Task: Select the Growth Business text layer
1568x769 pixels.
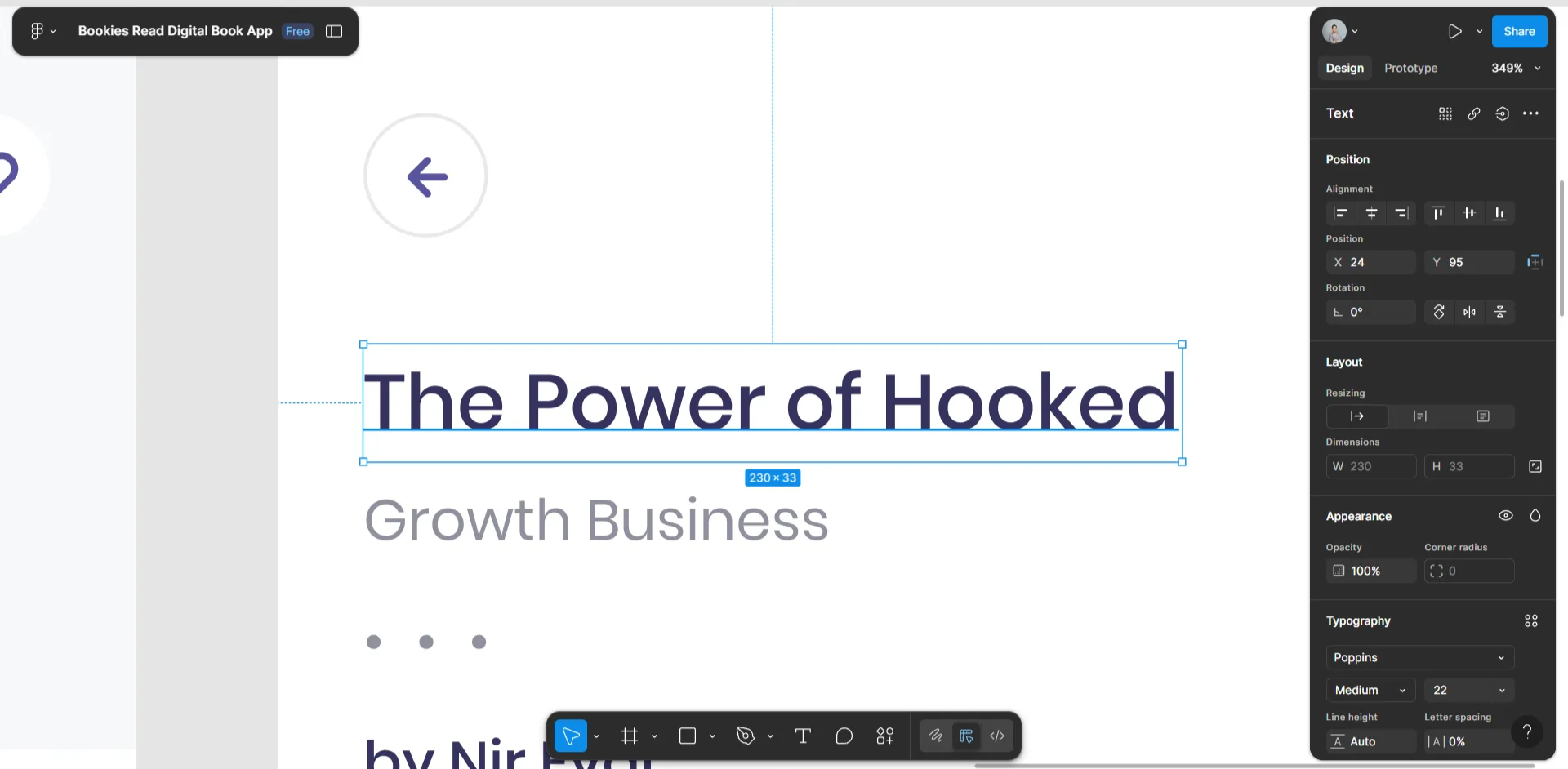Action: click(596, 520)
